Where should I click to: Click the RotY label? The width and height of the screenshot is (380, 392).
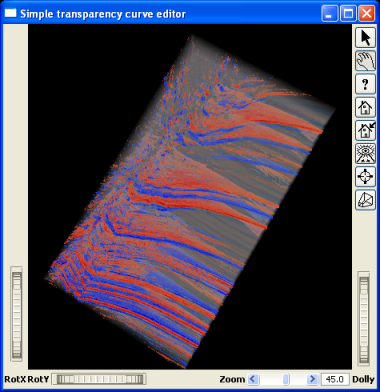tap(39, 379)
